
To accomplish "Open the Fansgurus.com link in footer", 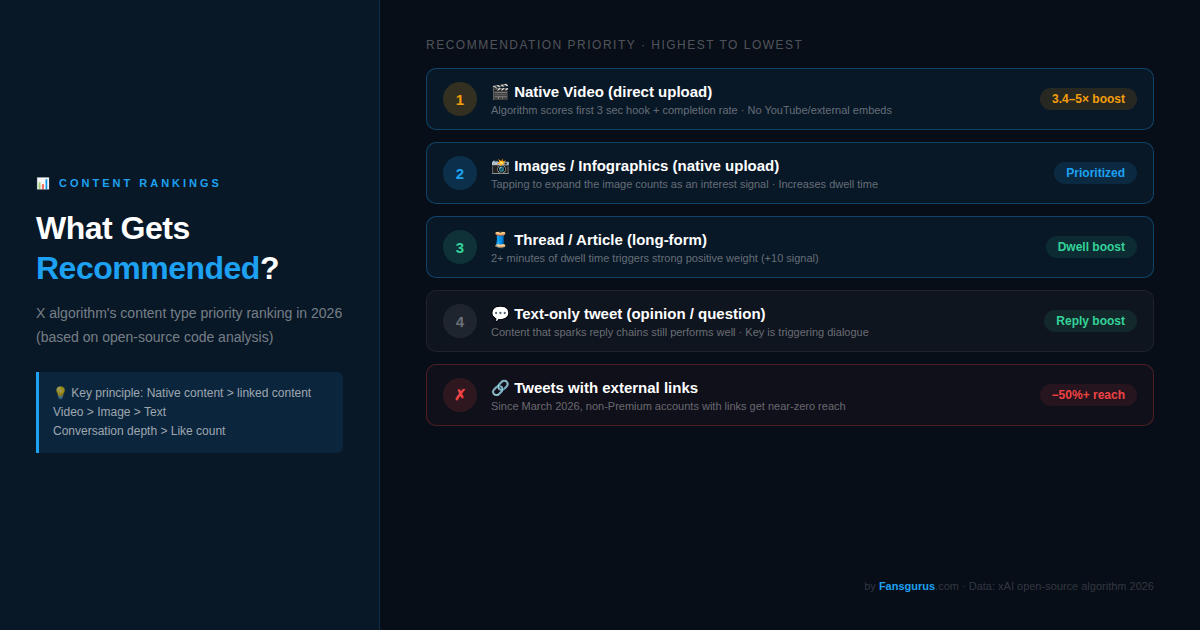I will point(918,586).
